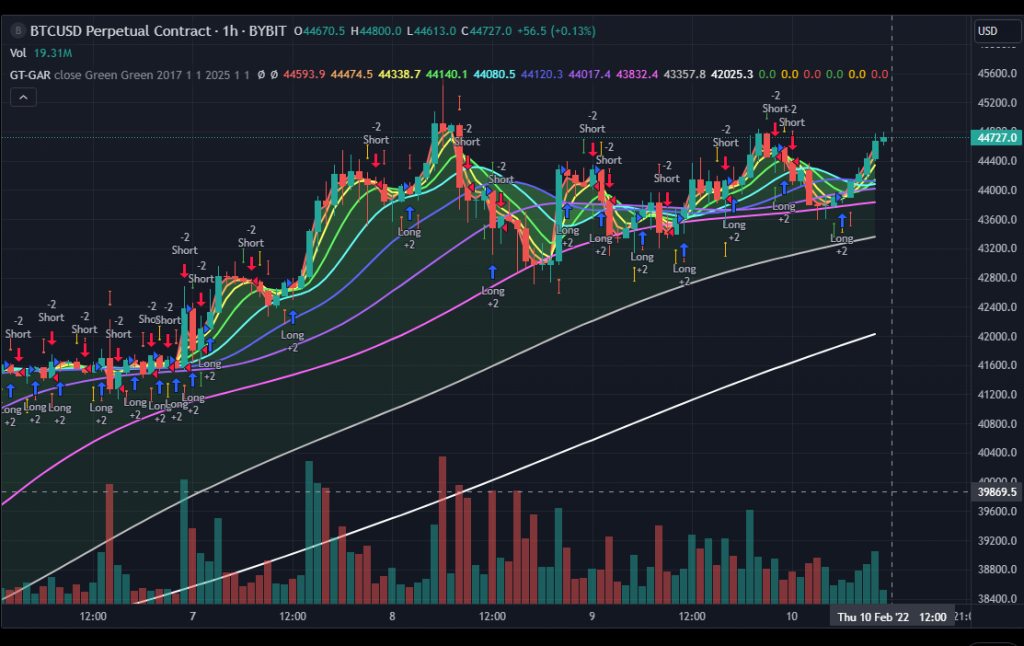Click the red 44593.9 indicator value
This screenshot has height=646, width=1024.
point(304,74)
